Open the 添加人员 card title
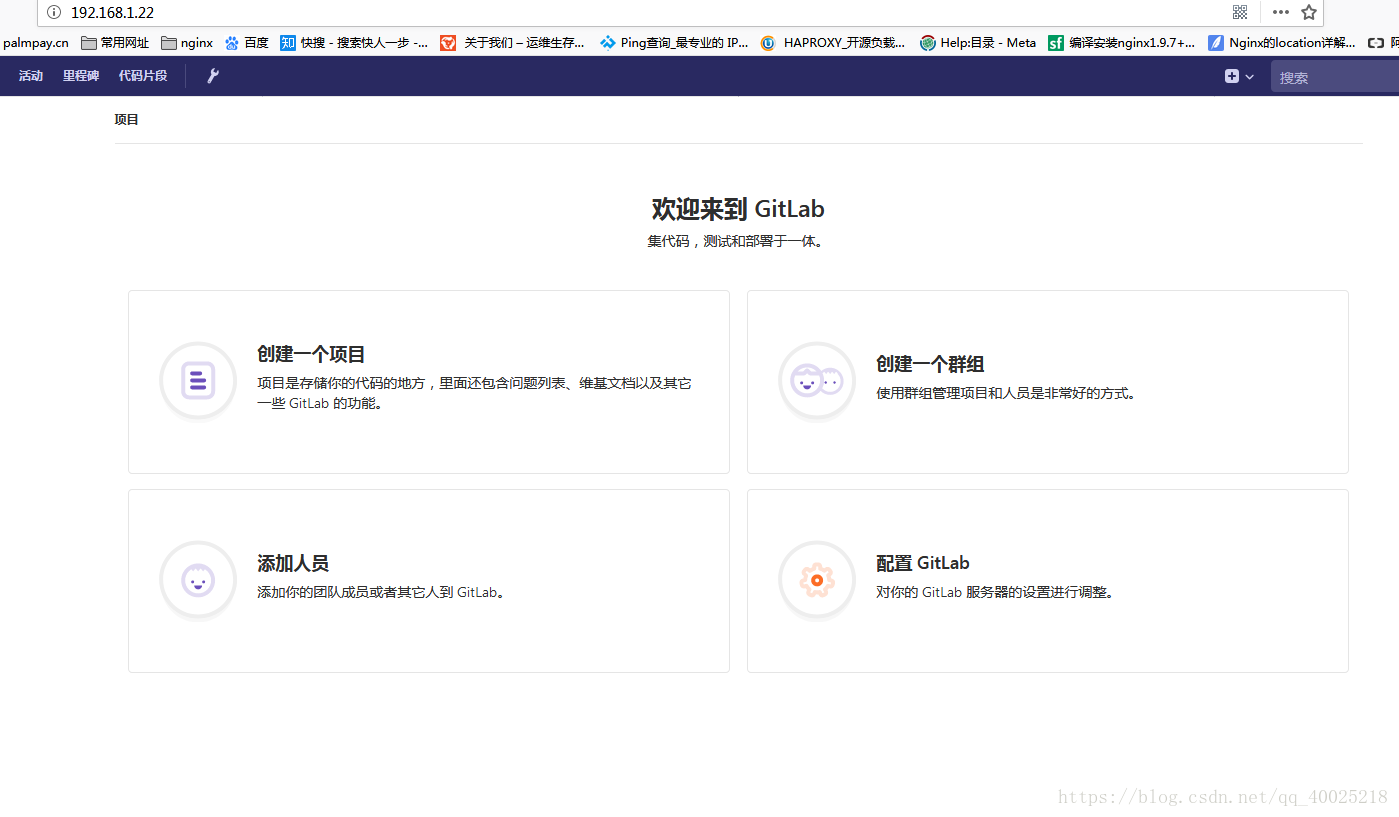Viewport: 1399px width, 817px height. coord(293,563)
